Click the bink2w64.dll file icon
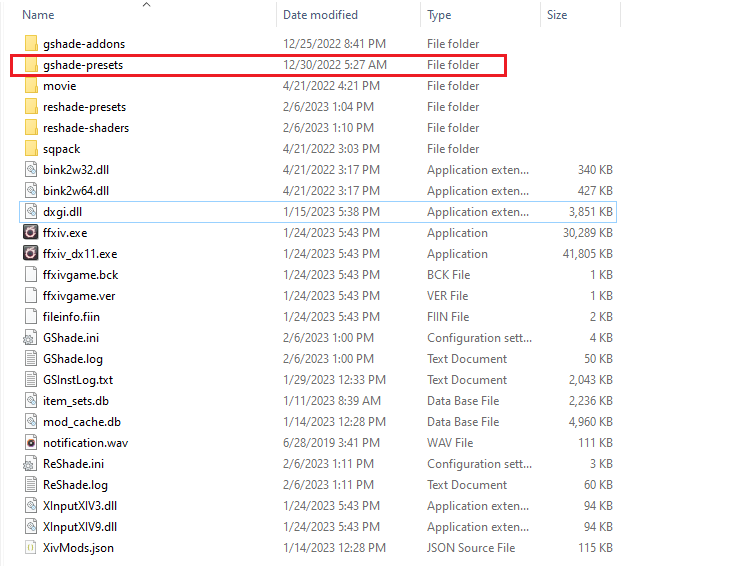Image resolution: width=742 pixels, height=566 pixels. pyautogui.click(x=31, y=191)
